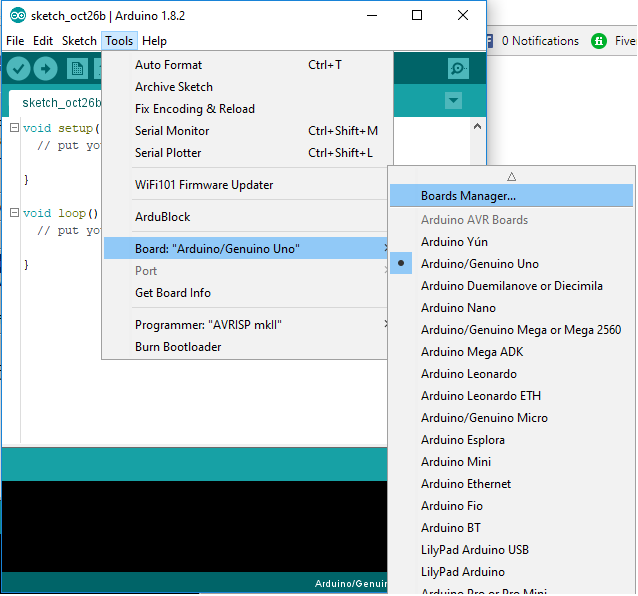The height and width of the screenshot is (596, 638).
Task: Collapse the void setup code fold
Action: point(14,128)
